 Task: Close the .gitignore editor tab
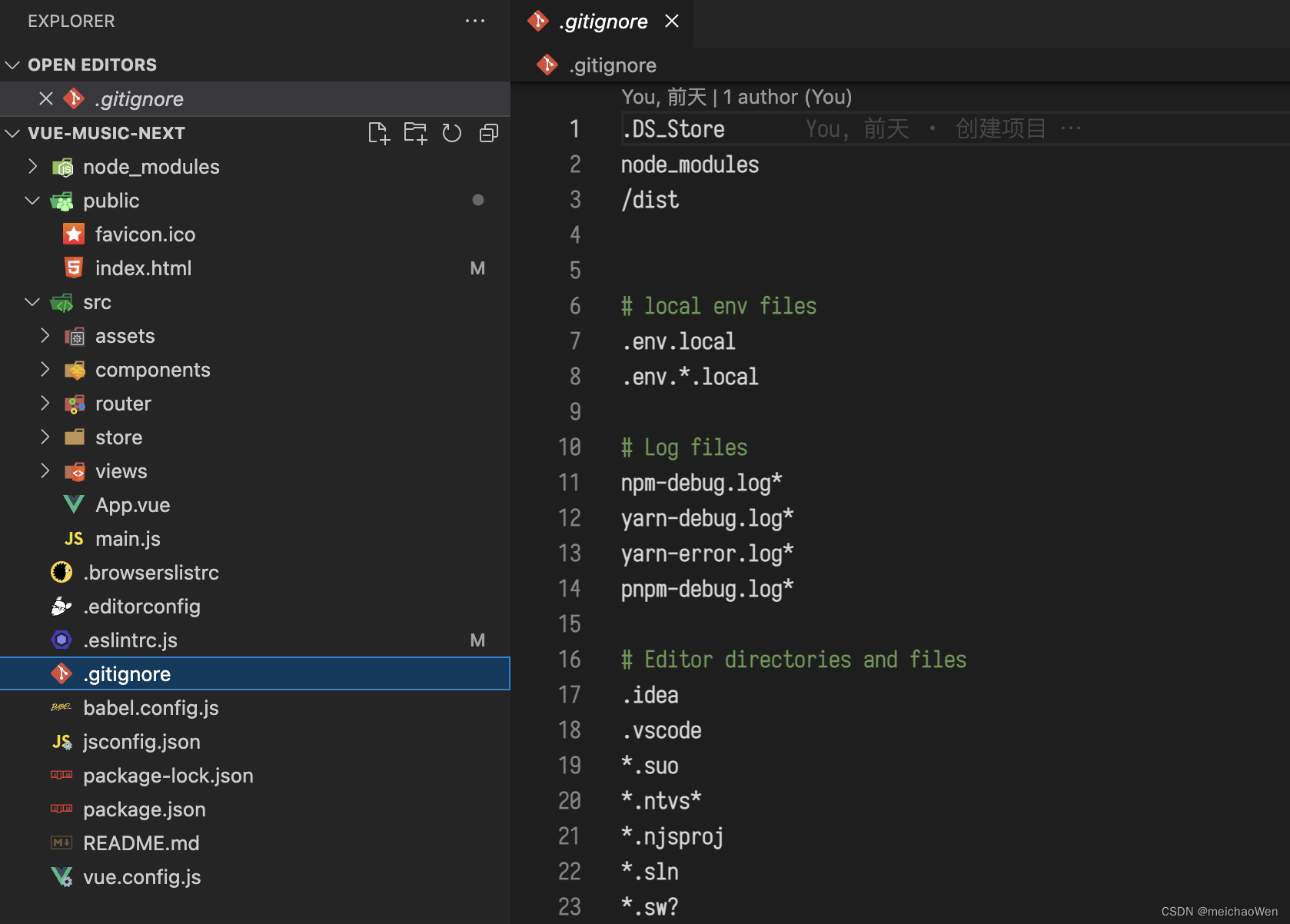point(672,21)
